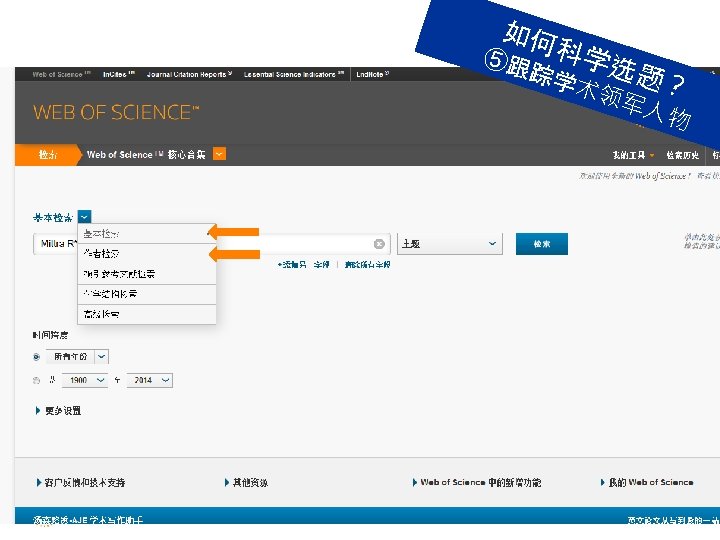Expand 客户反馈和技术支持 section
The width and height of the screenshot is (720, 540).
(81, 483)
